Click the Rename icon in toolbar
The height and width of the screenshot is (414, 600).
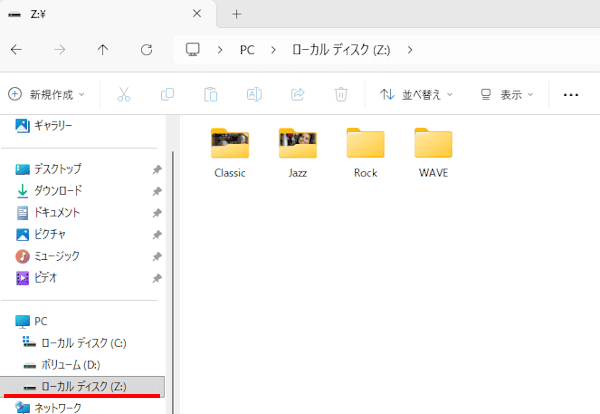tap(254, 94)
